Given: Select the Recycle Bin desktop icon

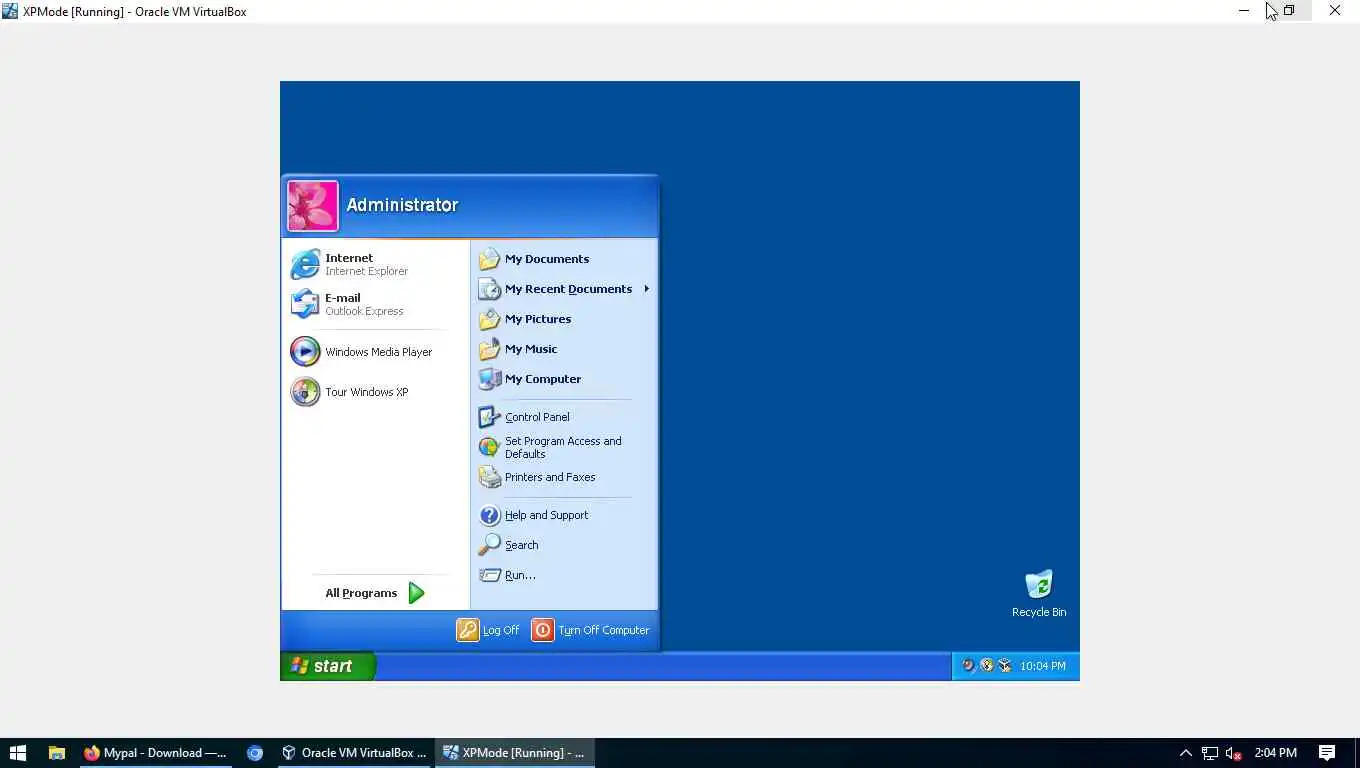Looking at the screenshot, I should coord(1039,594).
